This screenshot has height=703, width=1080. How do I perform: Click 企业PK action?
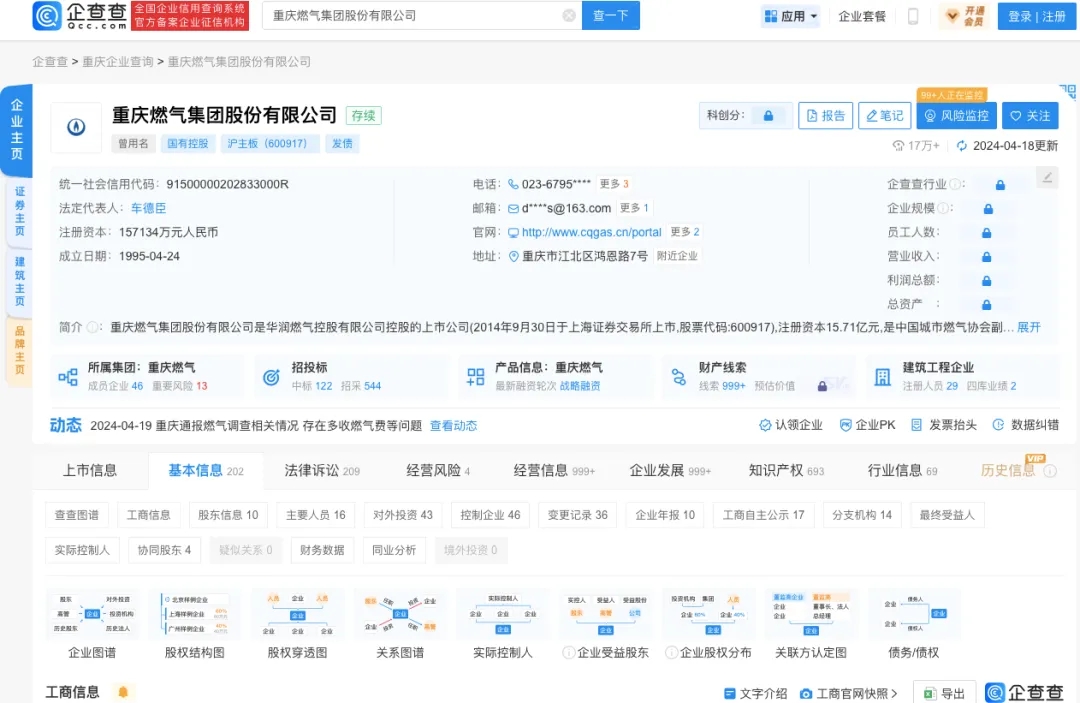coord(867,426)
